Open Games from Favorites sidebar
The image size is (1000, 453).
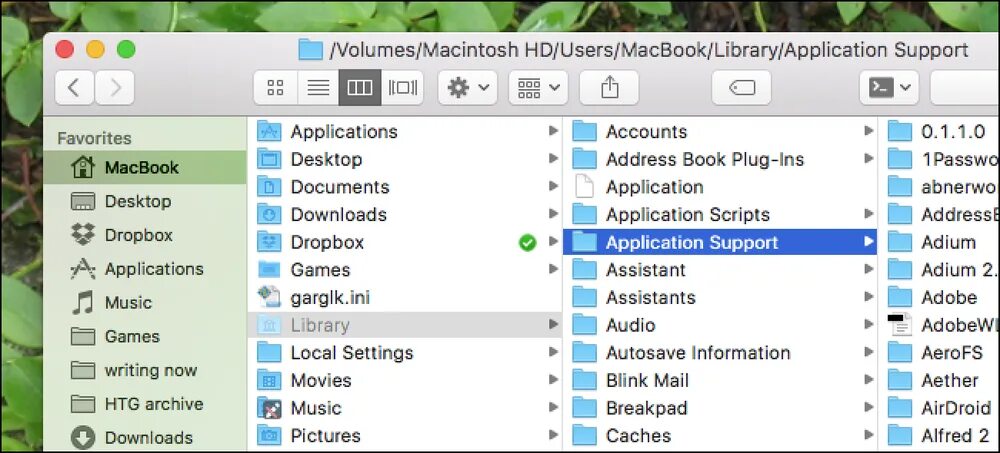point(145,337)
